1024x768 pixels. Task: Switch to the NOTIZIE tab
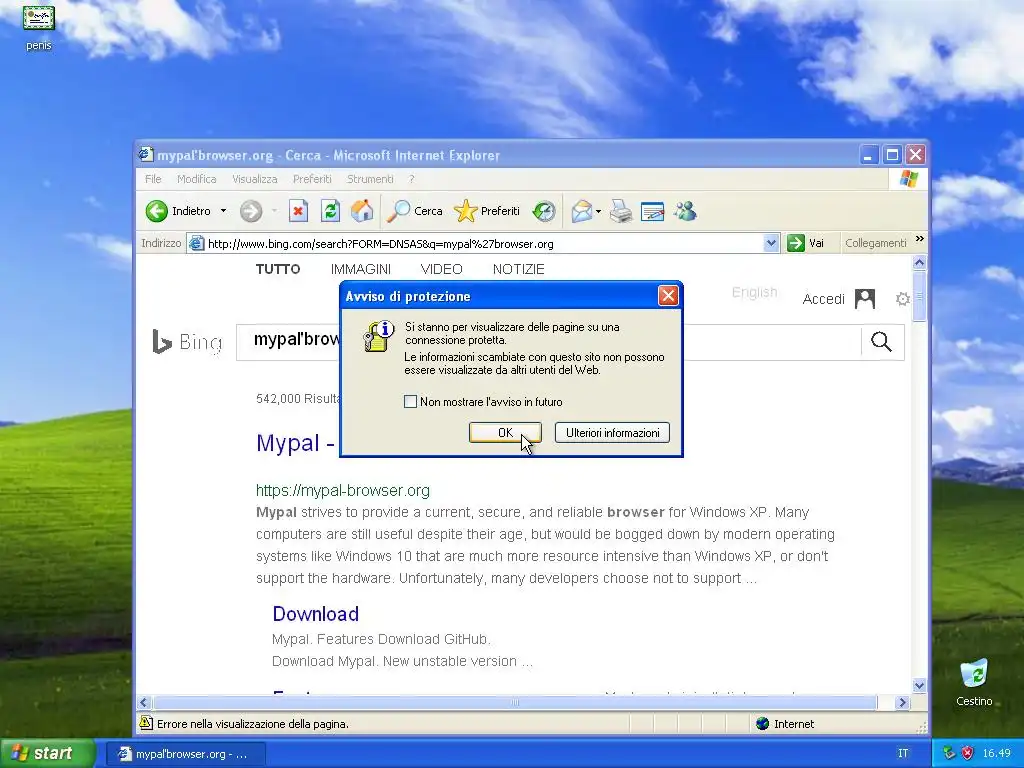[x=519, y=269]
